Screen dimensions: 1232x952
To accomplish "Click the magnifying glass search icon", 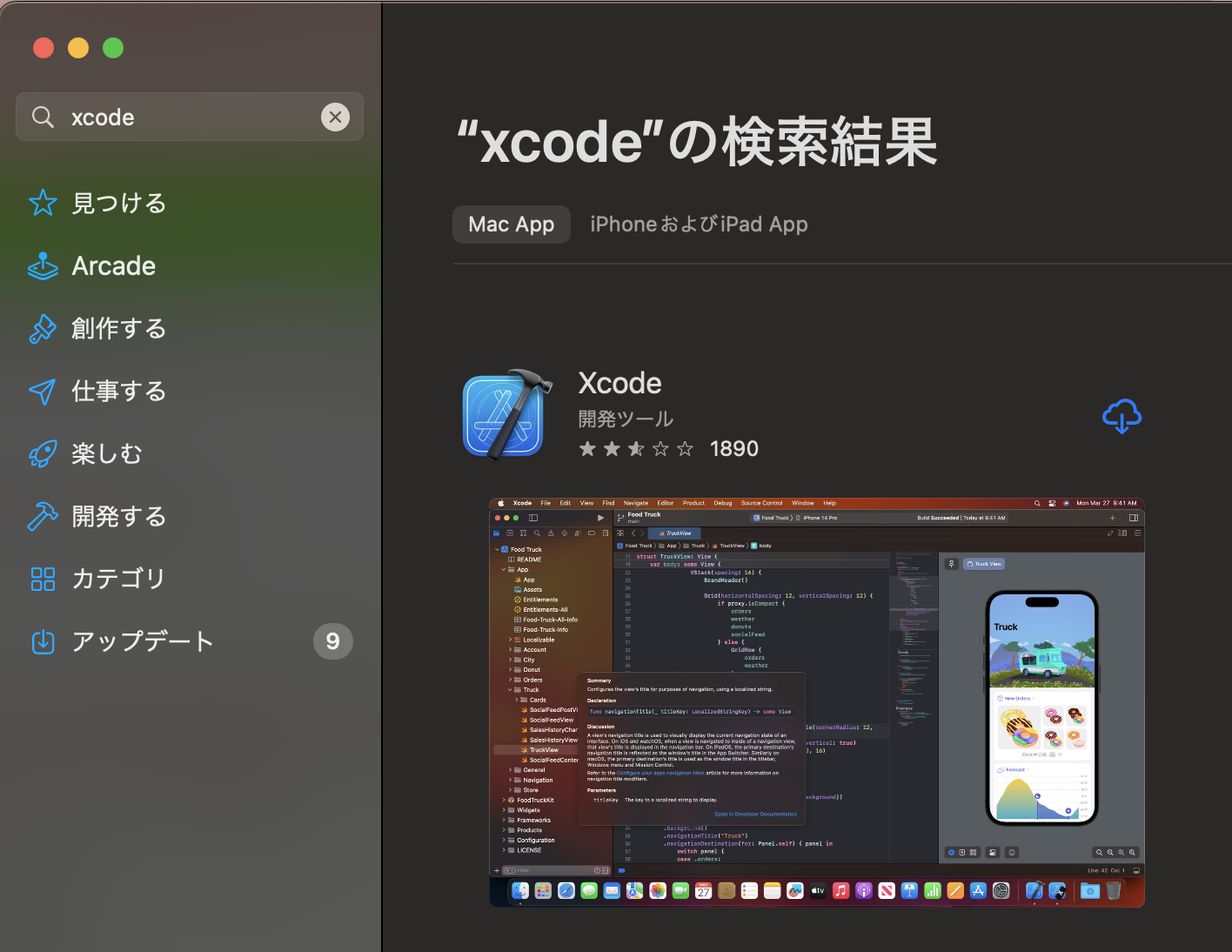I will (43, 117).
